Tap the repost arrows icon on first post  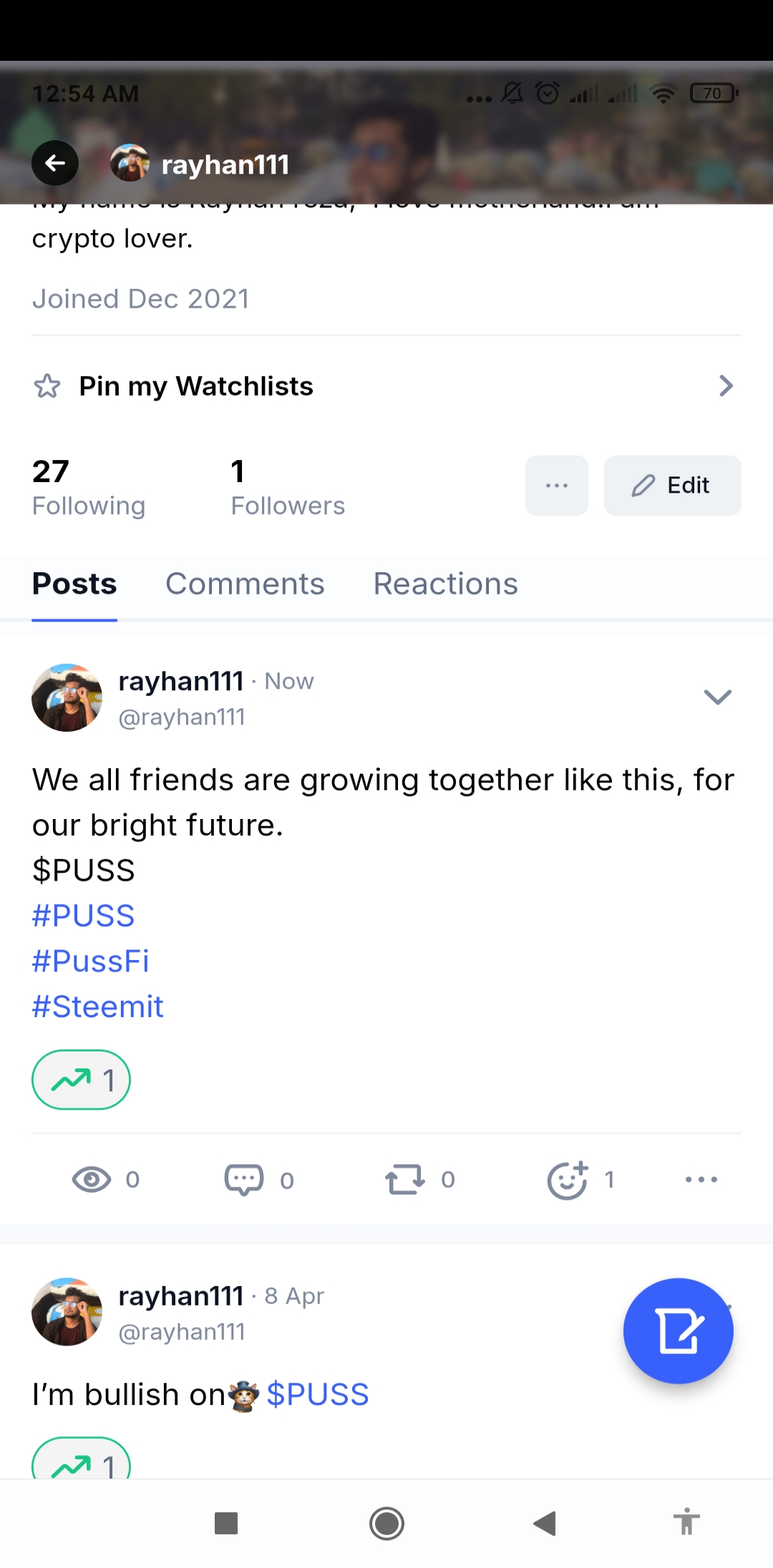[x=405, y=1180]
